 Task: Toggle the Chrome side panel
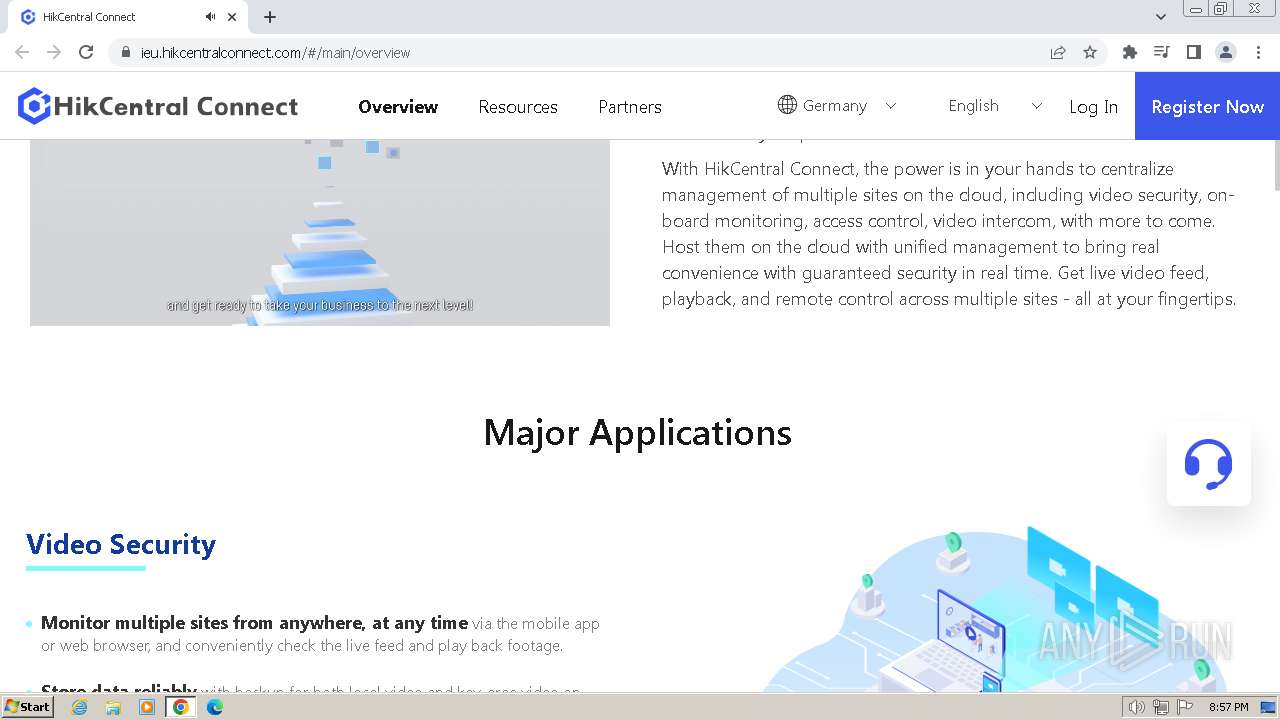tap(1193, 52)
